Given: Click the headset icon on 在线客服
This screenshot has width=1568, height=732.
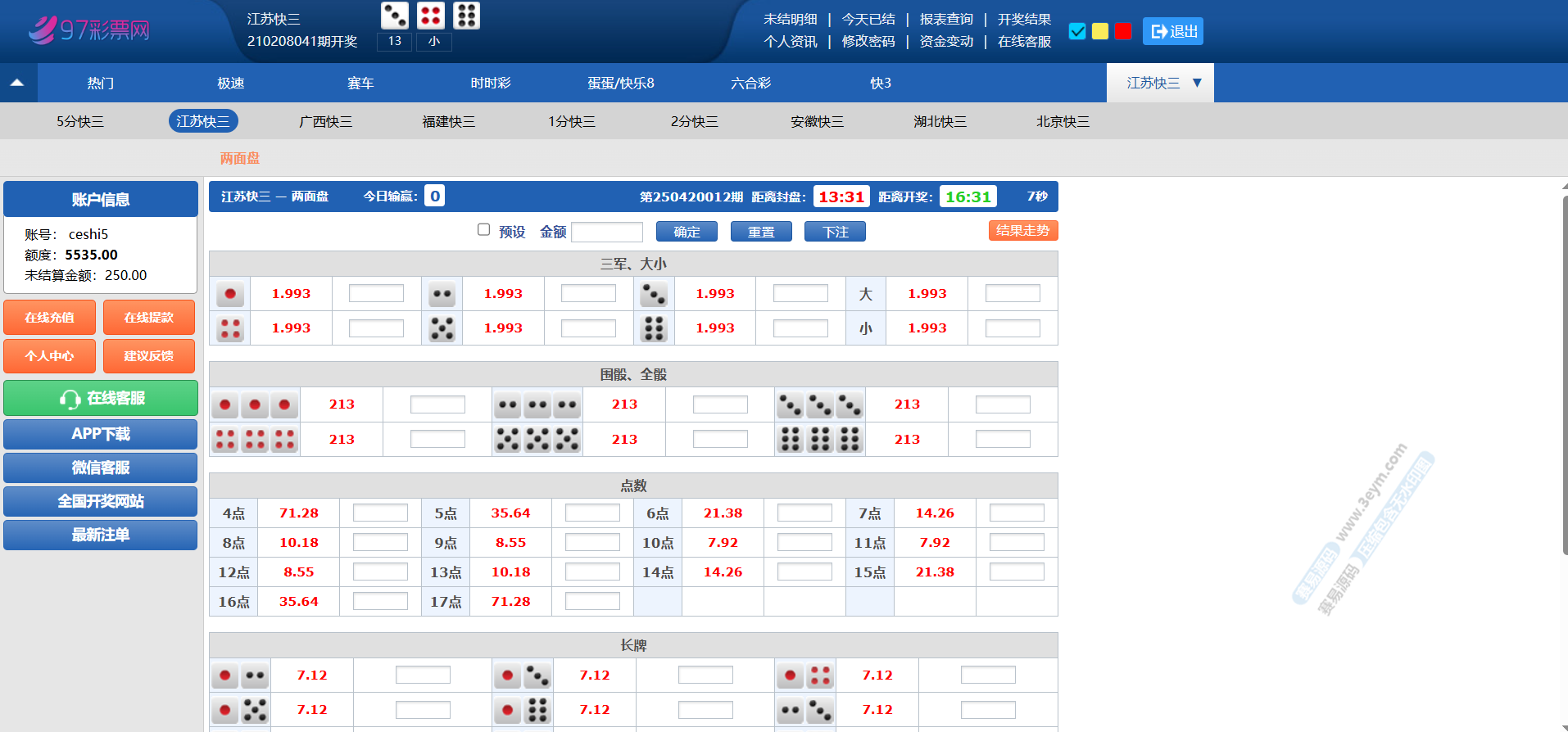Looking at the screenshot, I should [x=70, y=399].
